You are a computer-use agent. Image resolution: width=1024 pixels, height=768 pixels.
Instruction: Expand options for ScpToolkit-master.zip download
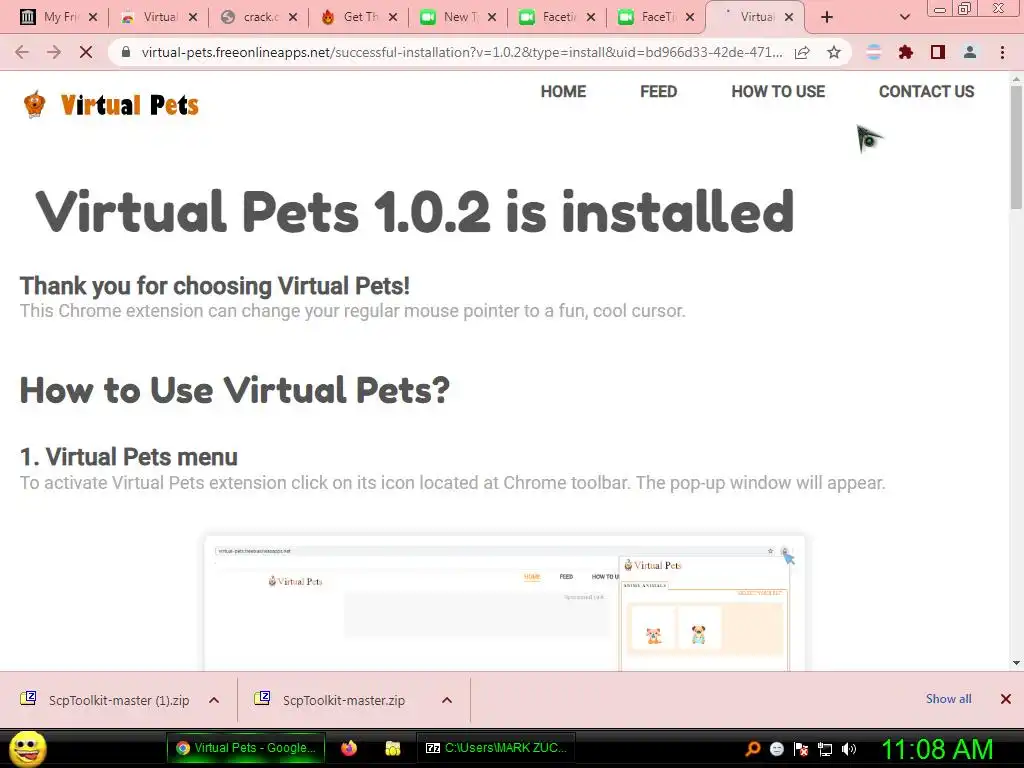click(447, 700)
